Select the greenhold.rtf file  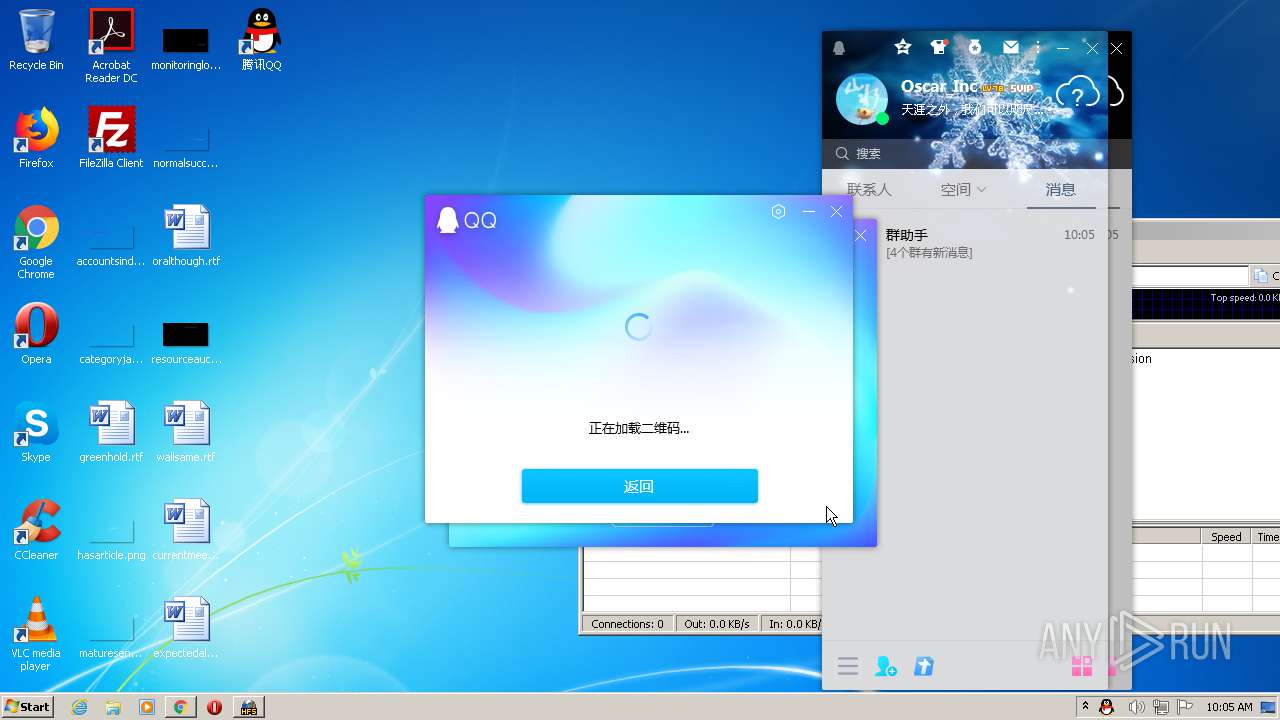(x=111, y=432)
